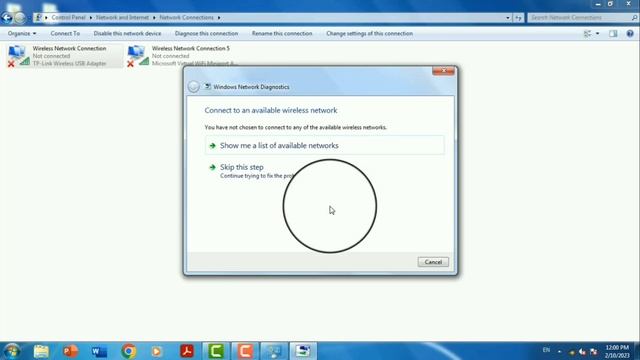Click the Explorer forward arrow
The width and height of the screenshot is (640, 360).
[x=20, y=18]
